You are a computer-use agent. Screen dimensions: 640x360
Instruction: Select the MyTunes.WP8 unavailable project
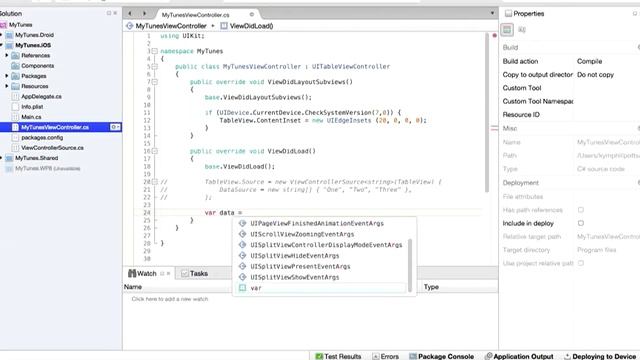[47, 168]
